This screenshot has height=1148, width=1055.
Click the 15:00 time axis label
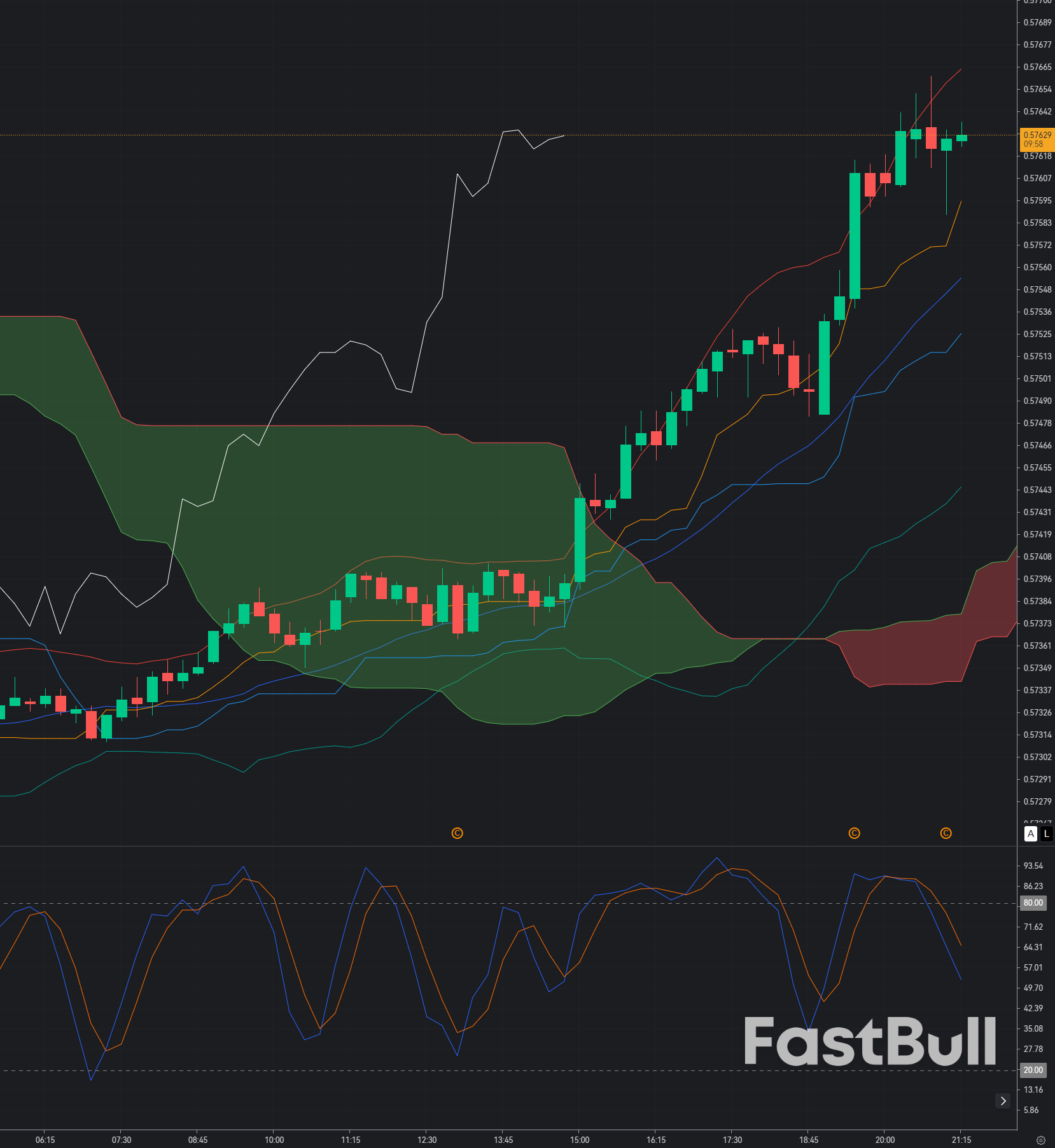click(580, 1140)
